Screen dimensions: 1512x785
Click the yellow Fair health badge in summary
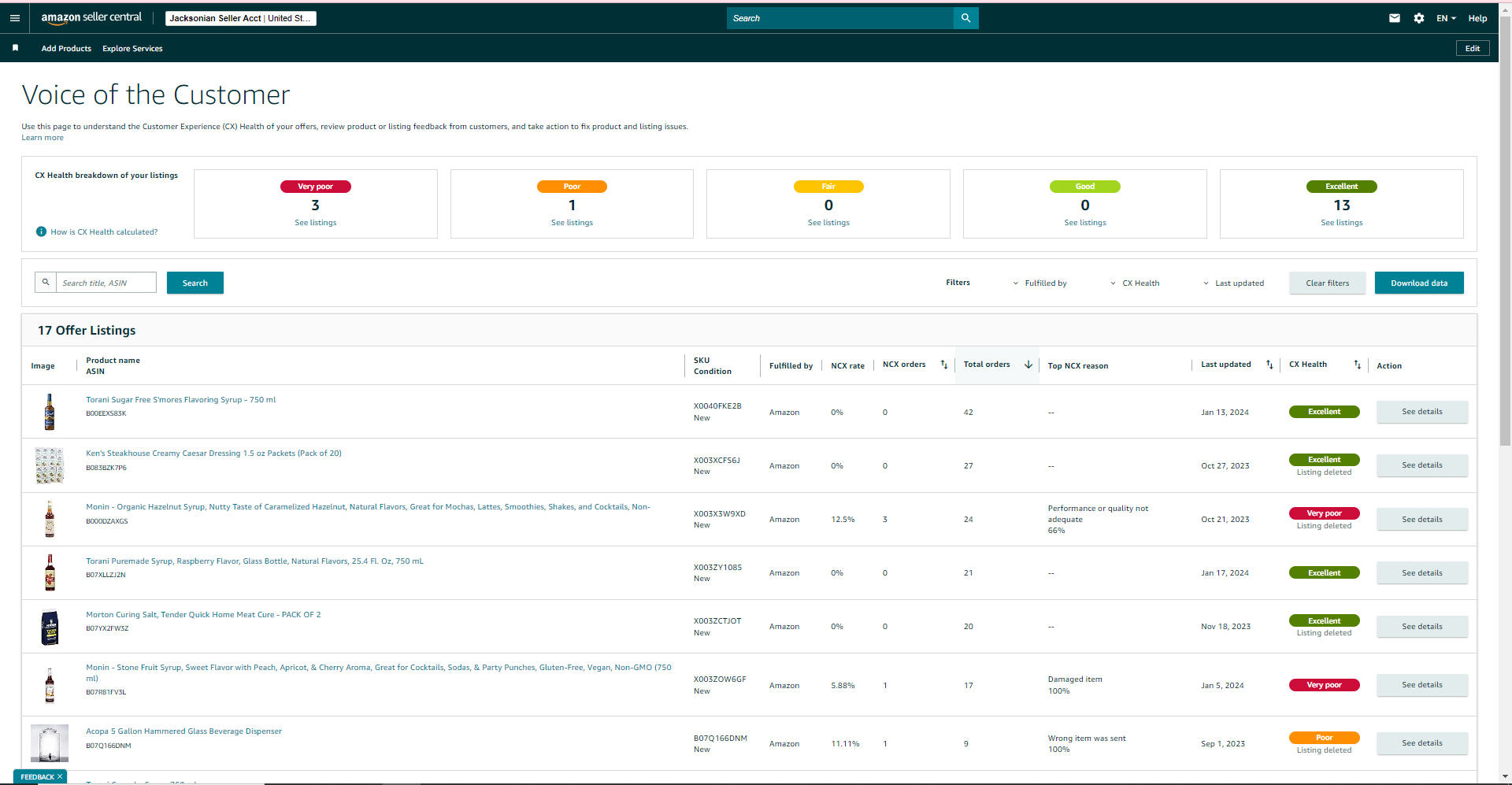coord(828,187)
